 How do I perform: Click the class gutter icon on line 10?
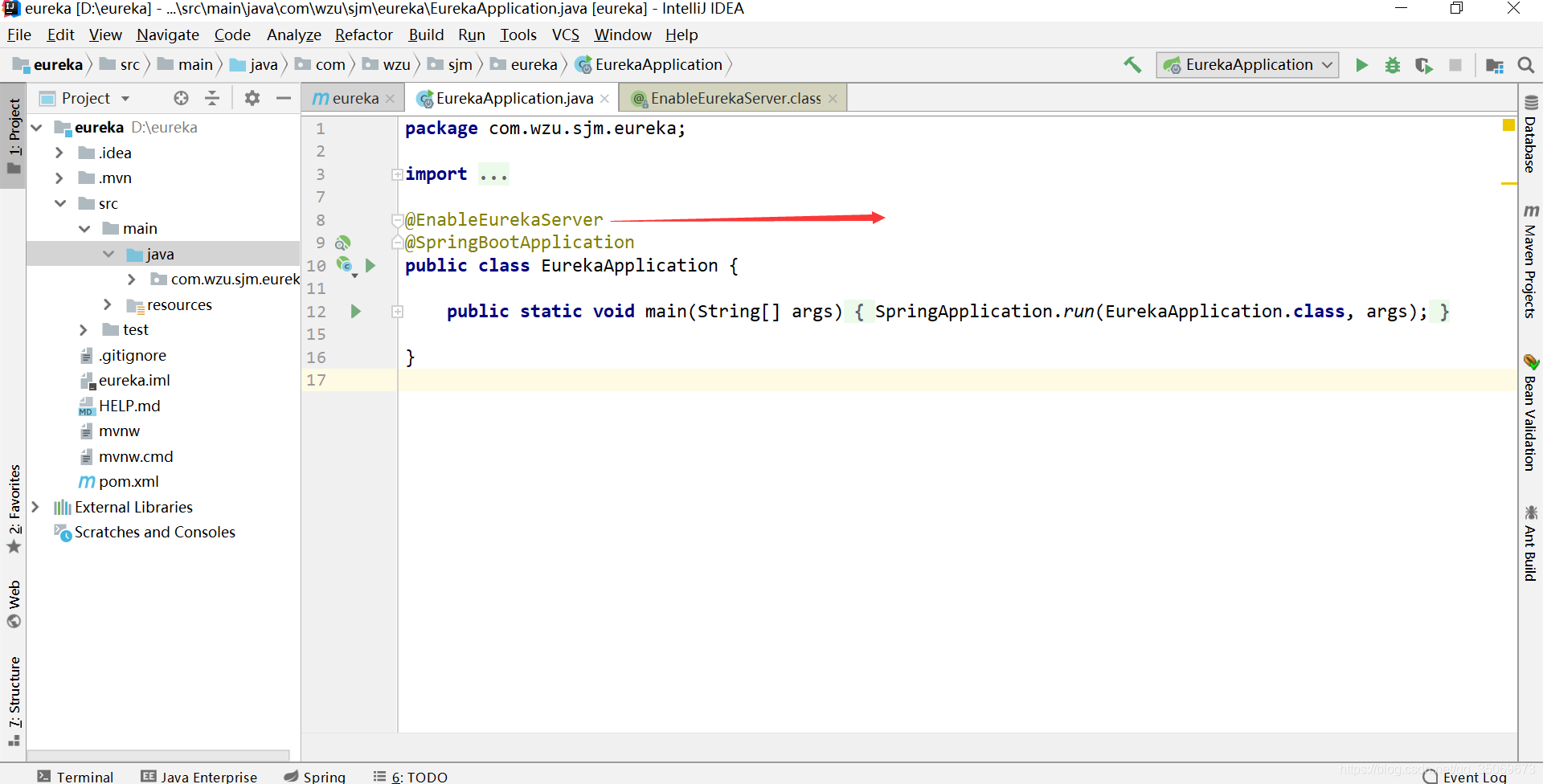pyautogui.click(x=346, y=265)
